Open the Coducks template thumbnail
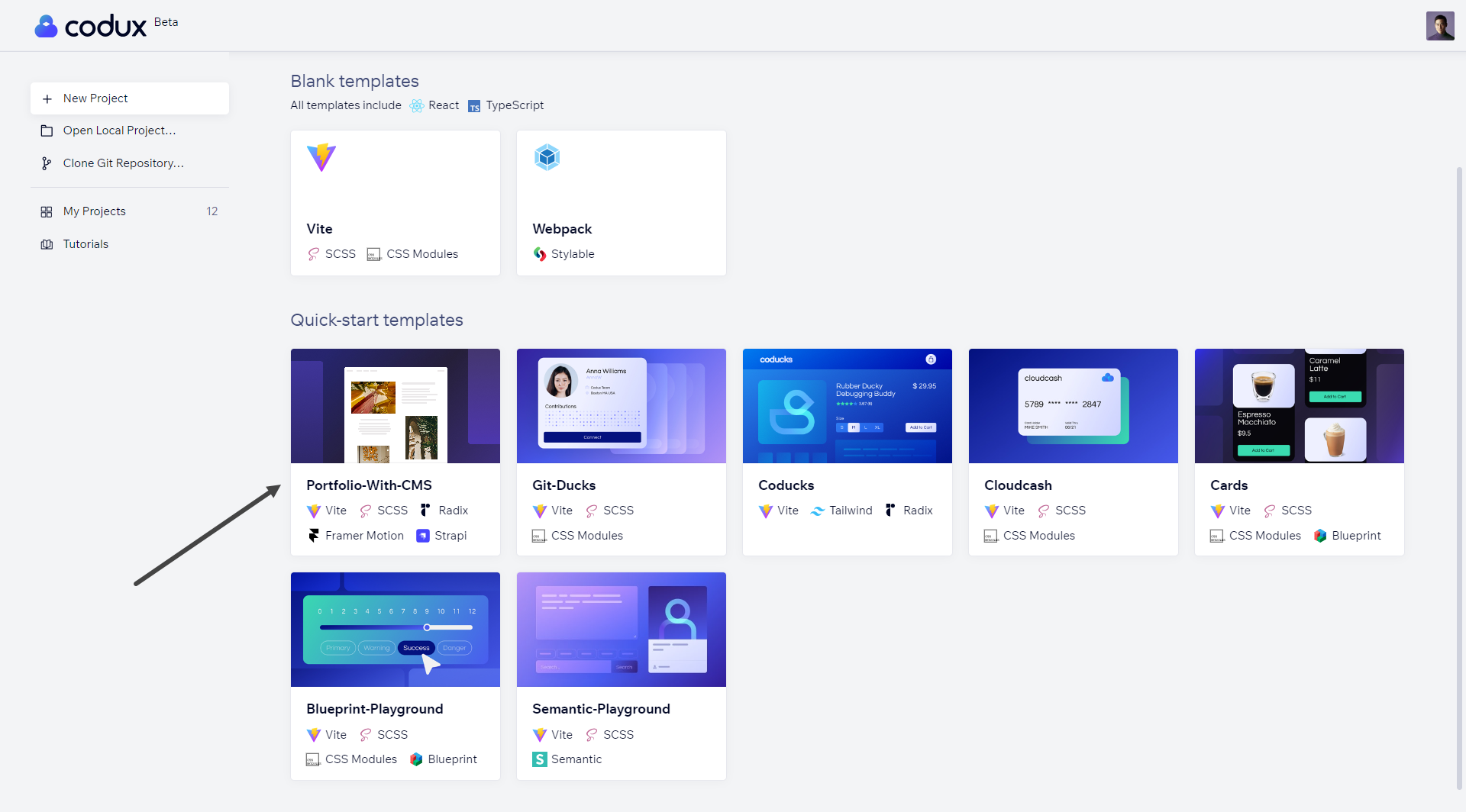The width and height of the screenshot is (1466, 812). tap(848, 406)
